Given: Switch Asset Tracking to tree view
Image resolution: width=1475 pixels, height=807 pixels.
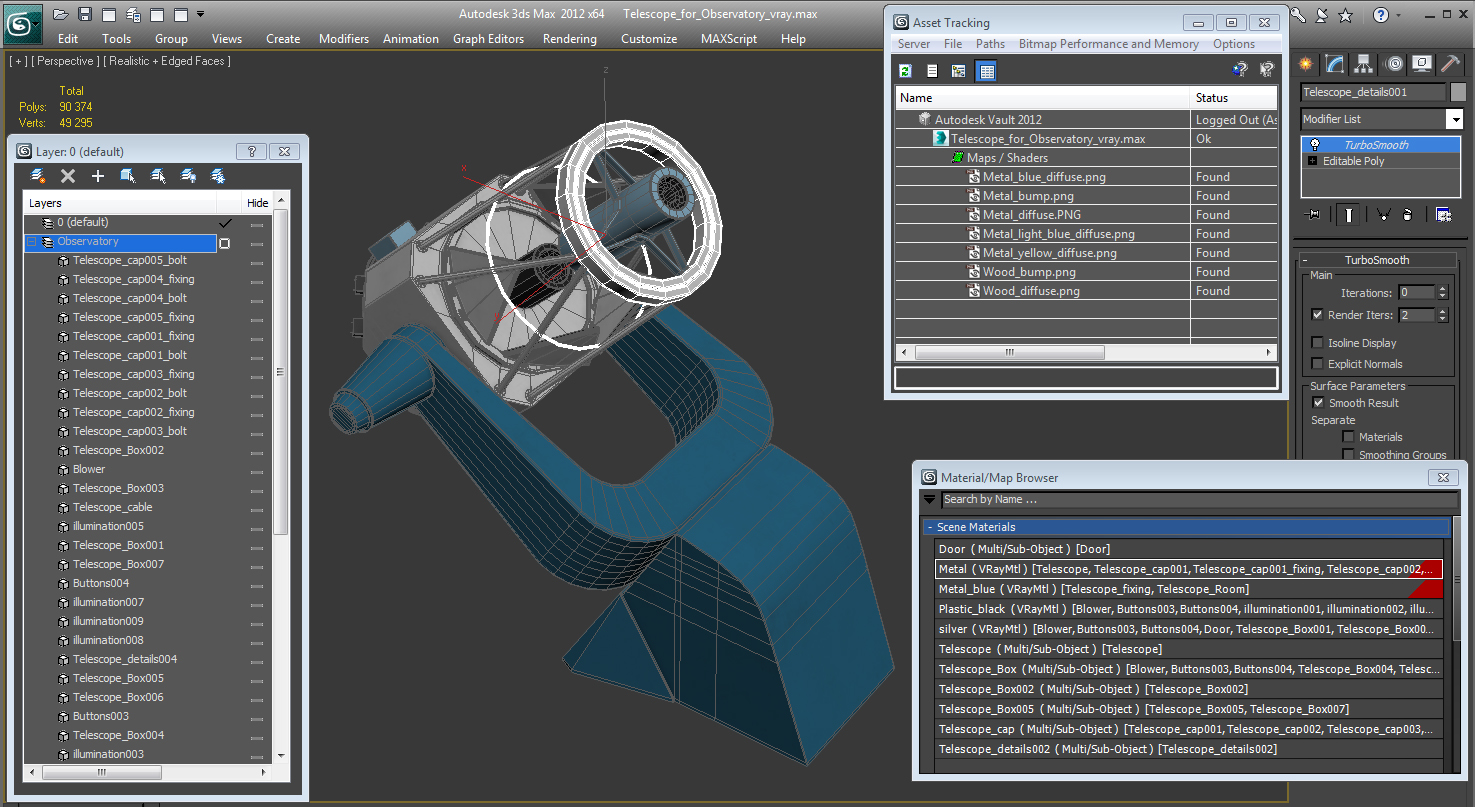Looking at the screenshot, I should [959, 71].
